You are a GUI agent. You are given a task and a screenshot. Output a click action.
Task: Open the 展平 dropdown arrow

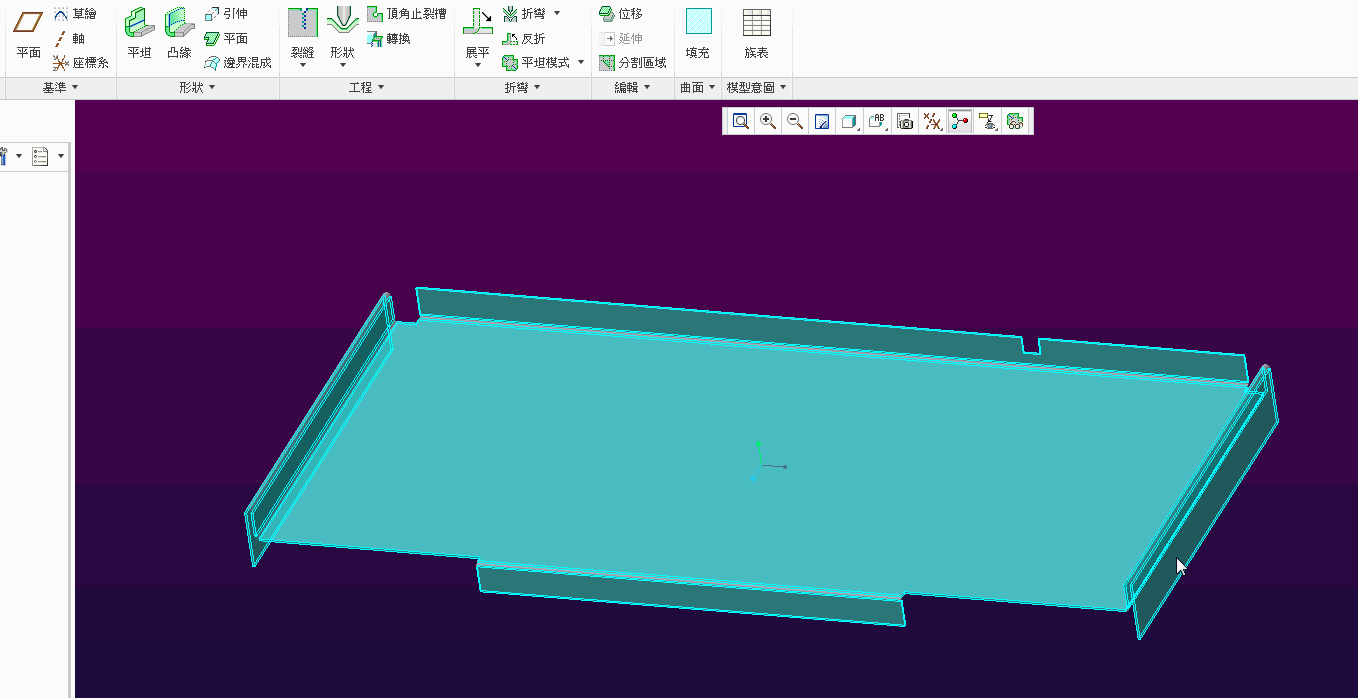478,65
